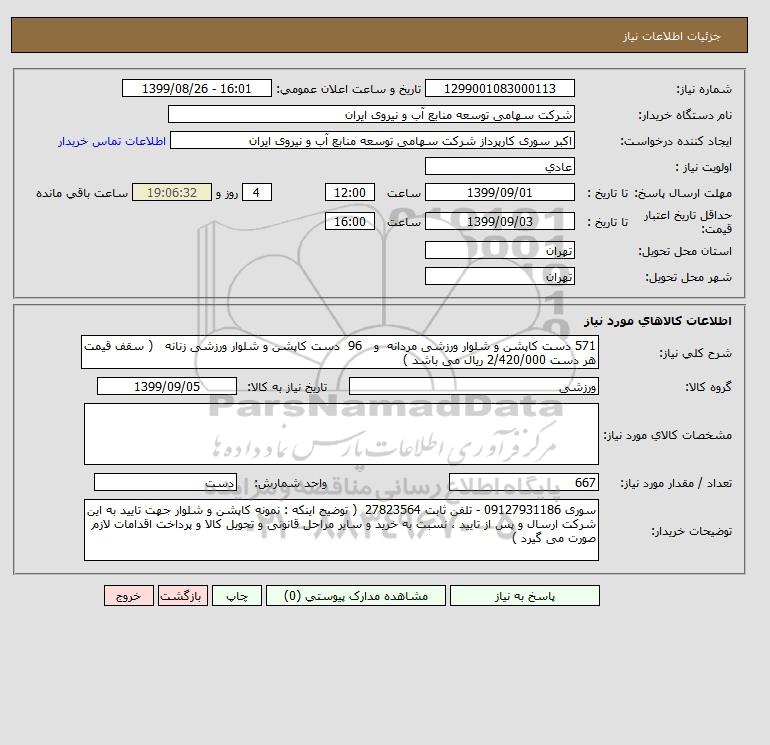The height and width of the screenshot is (745, 770).
Task: Click the 'شهر محل تحویل:' label
Action: click(688, 277)
